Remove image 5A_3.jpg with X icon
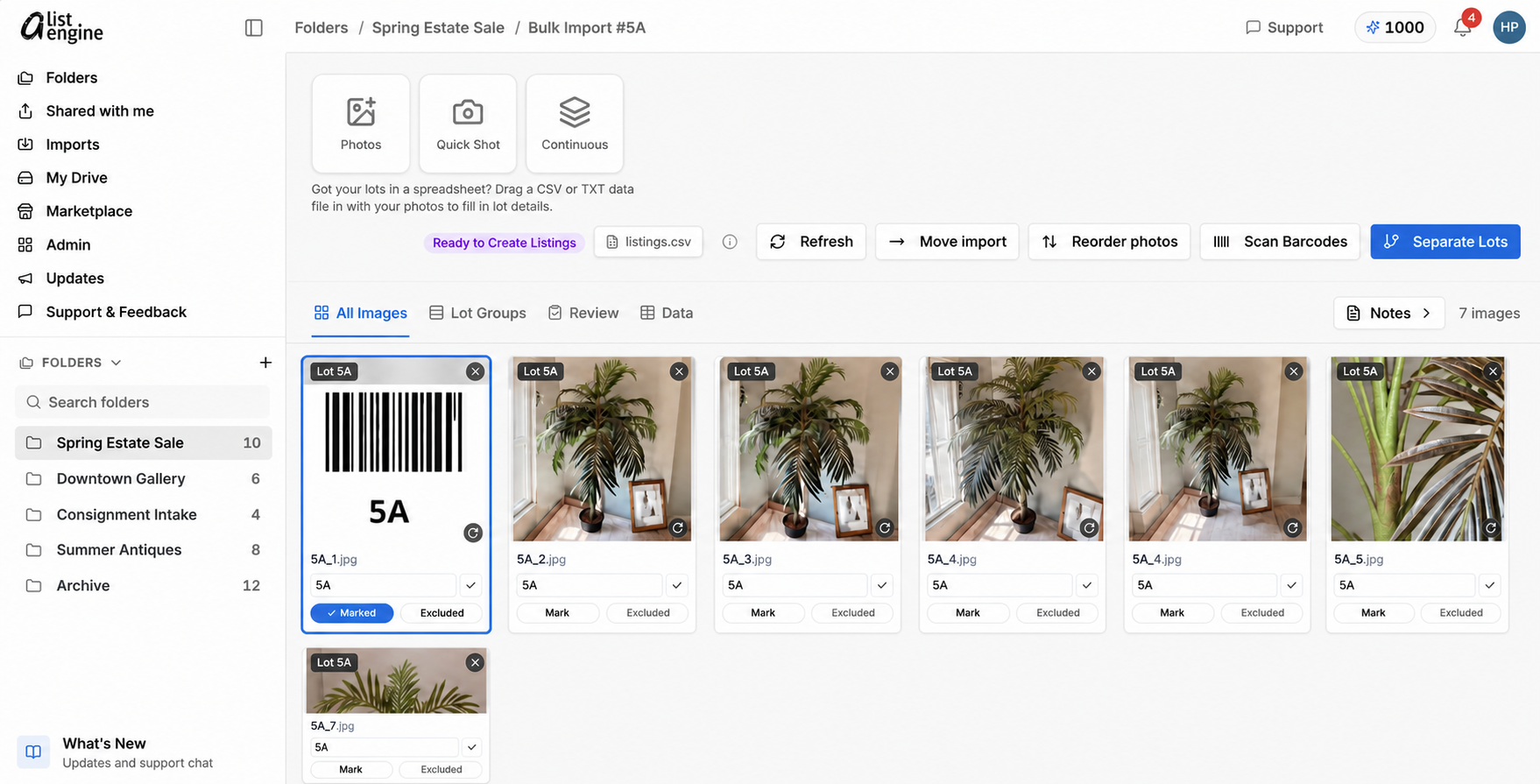 [x=890, y=371]
